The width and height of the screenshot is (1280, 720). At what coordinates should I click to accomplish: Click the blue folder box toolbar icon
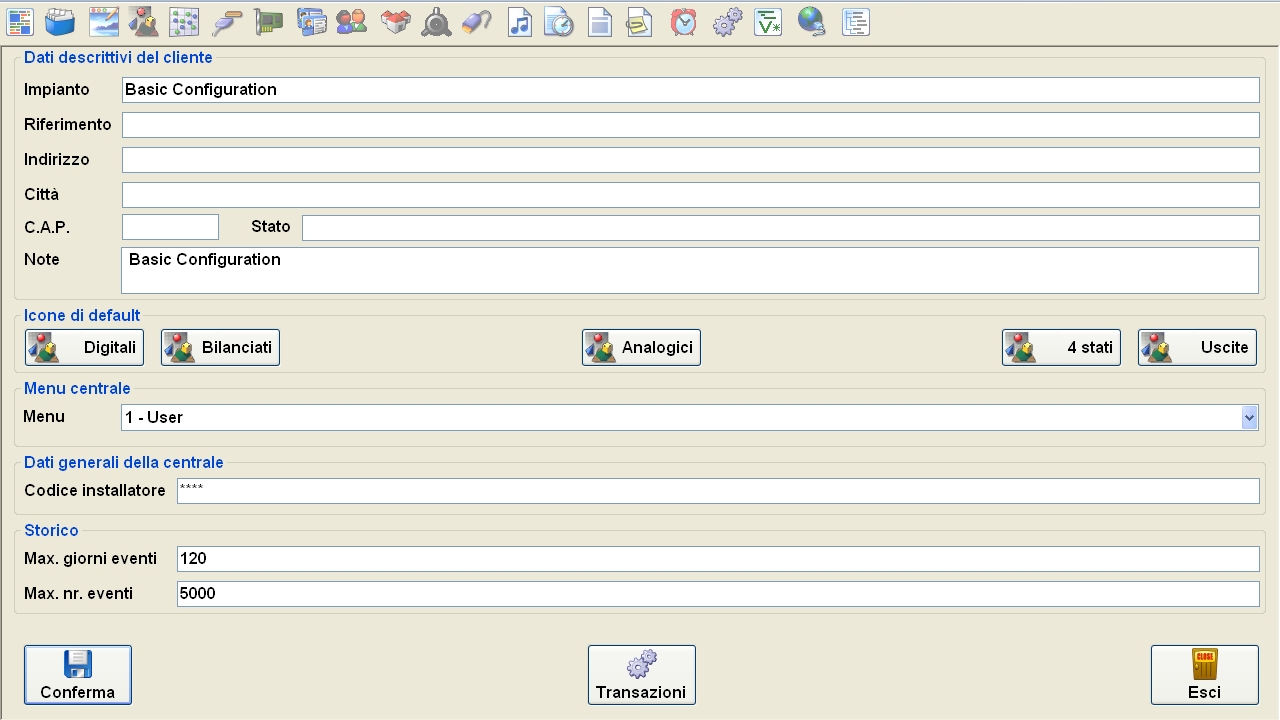[60, 21]
